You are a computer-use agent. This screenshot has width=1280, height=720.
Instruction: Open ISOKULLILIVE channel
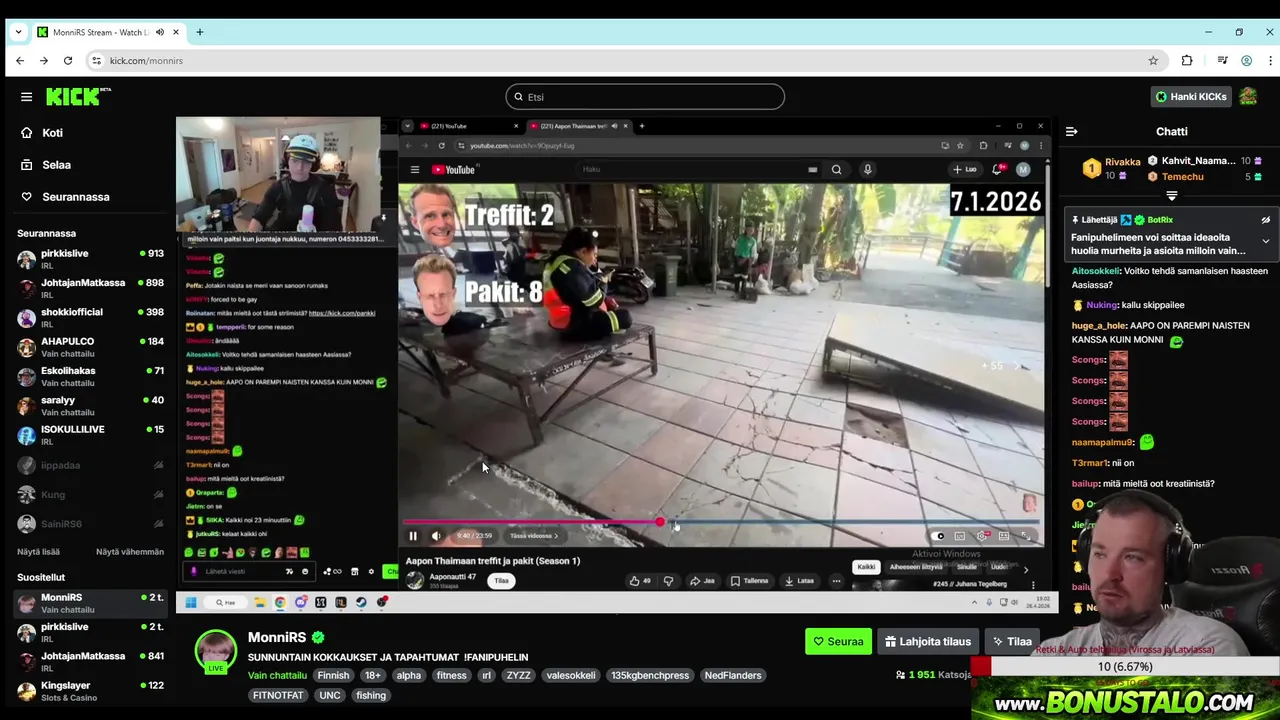(x=90, y=434)
